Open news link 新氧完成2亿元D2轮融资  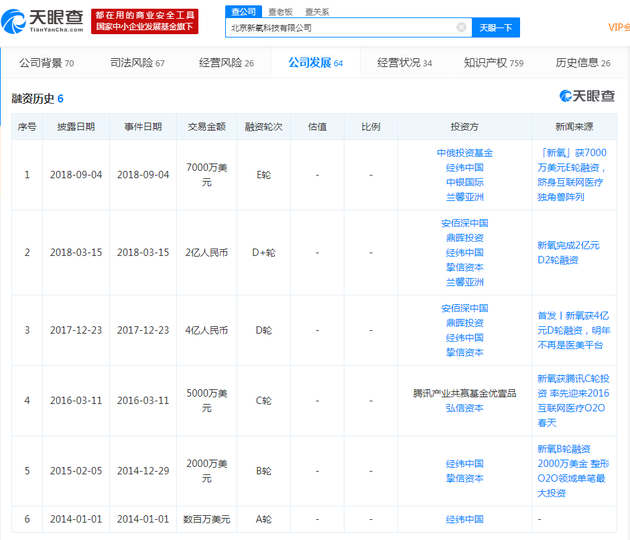pos(573,252)
